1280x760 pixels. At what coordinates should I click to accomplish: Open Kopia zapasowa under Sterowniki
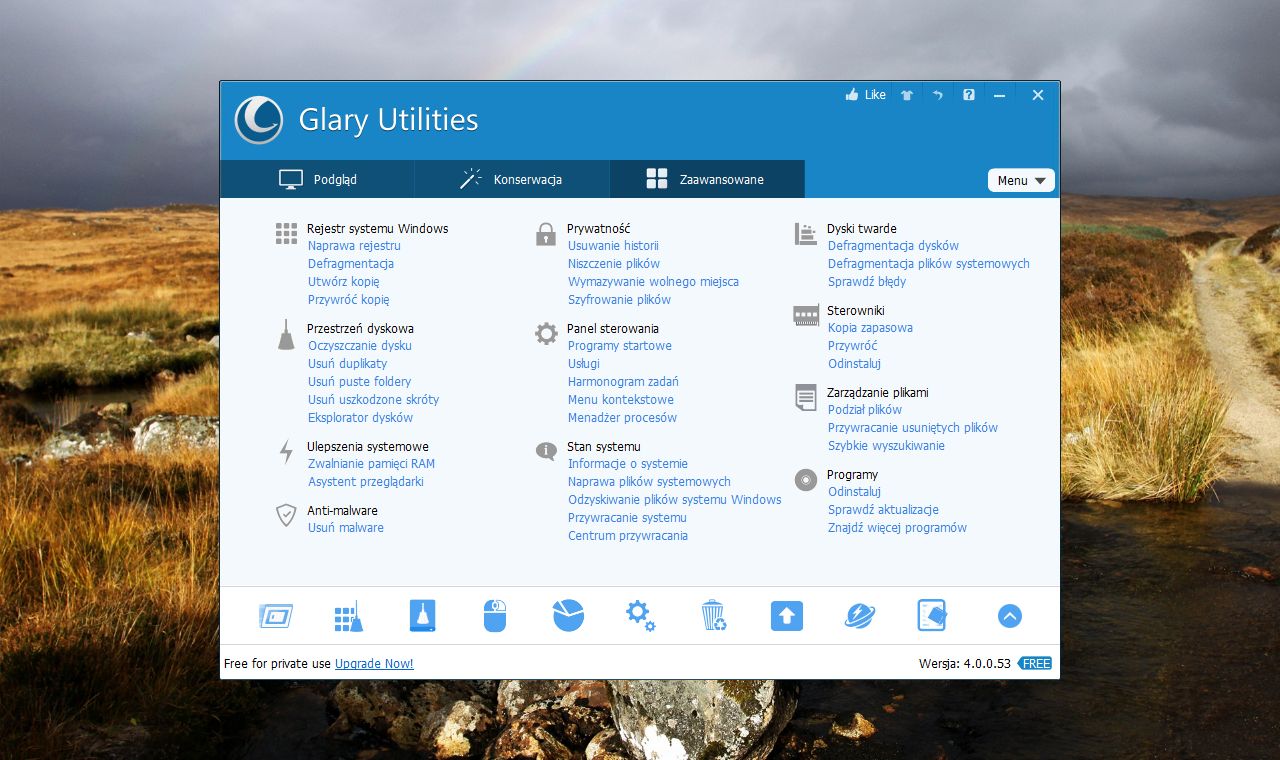(870, 327)
